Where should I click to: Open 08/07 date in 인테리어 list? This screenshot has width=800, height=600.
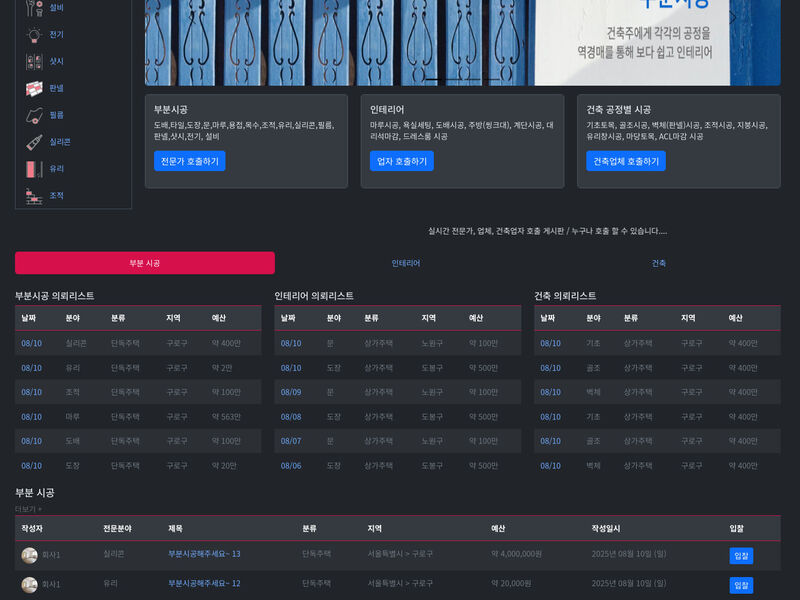coord(291,441)
